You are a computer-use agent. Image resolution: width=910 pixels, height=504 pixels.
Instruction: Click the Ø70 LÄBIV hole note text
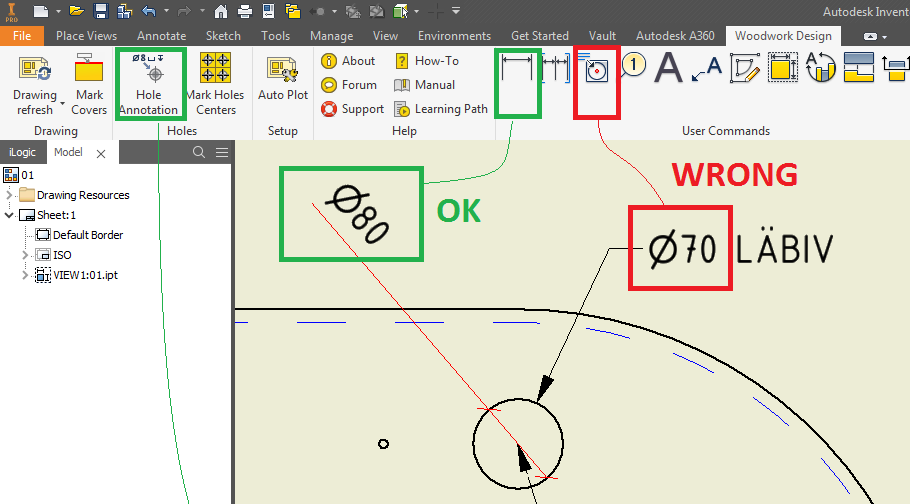pos(741,249)
